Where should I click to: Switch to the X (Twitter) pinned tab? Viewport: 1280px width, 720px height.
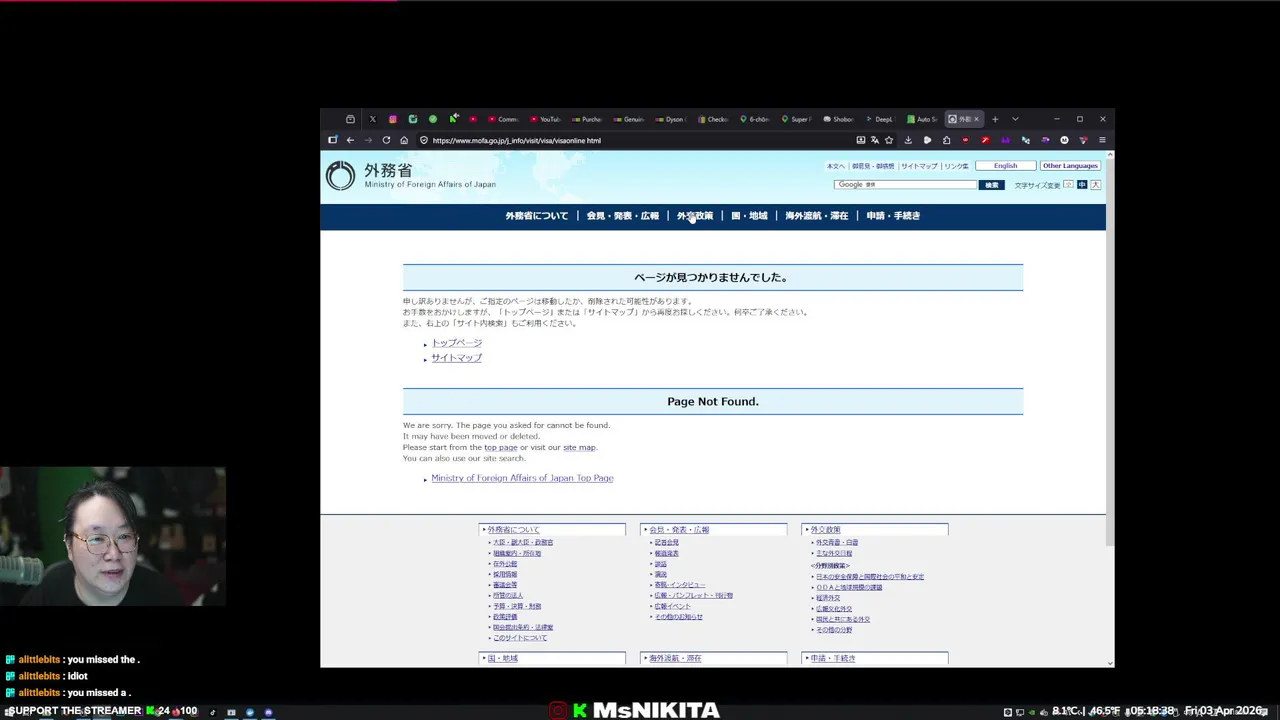coord(372,119)
